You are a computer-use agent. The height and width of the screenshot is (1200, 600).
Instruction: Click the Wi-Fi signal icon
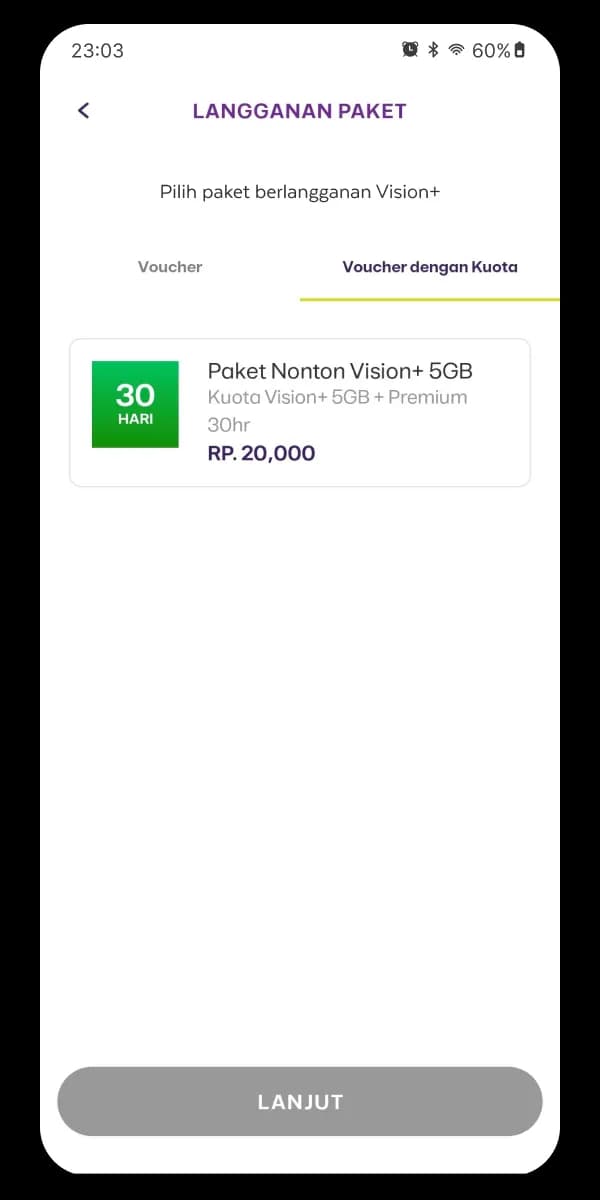point(457,50)
